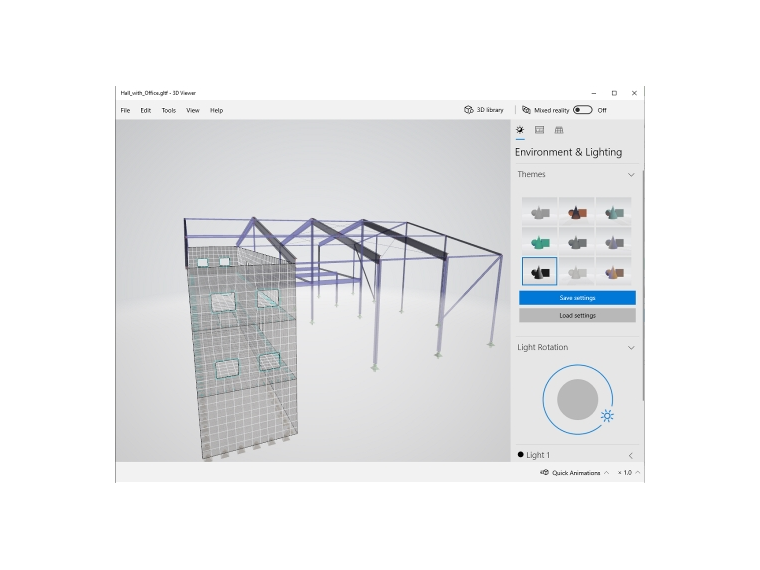
Task: Open the File menu
Action: 125,111
